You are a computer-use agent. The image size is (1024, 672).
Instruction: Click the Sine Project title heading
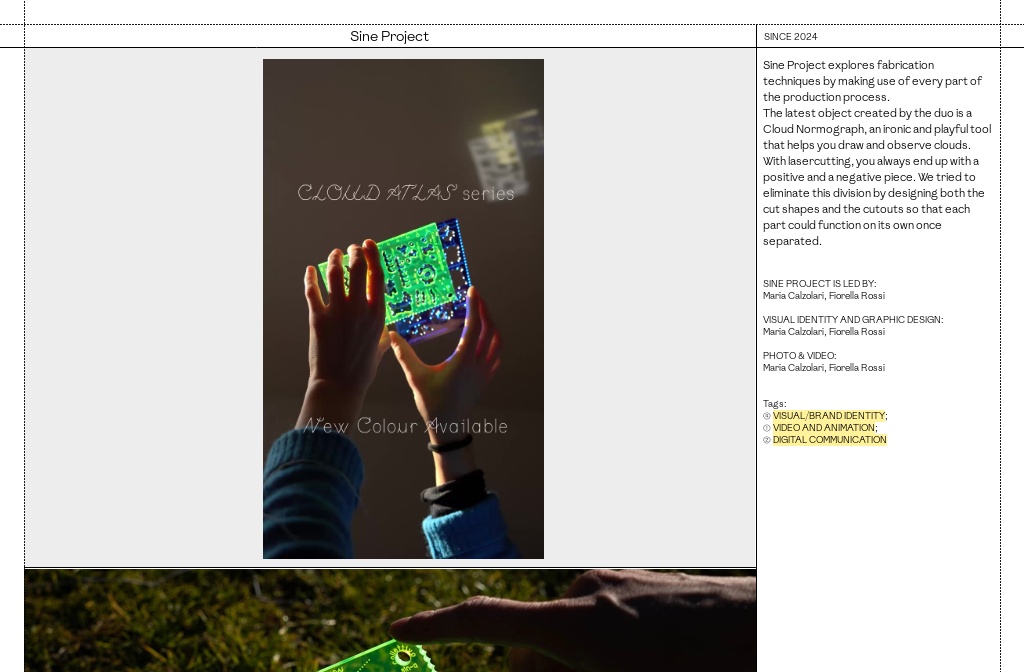click(389, 37)
